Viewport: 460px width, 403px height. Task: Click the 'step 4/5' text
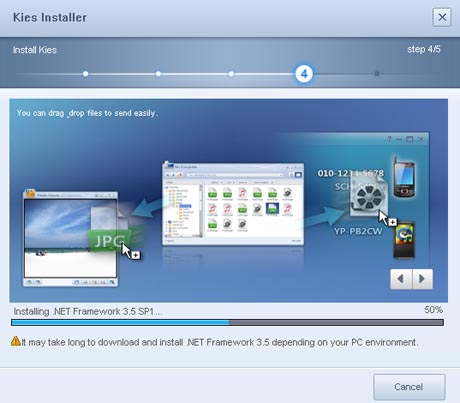tap(424, 49)
